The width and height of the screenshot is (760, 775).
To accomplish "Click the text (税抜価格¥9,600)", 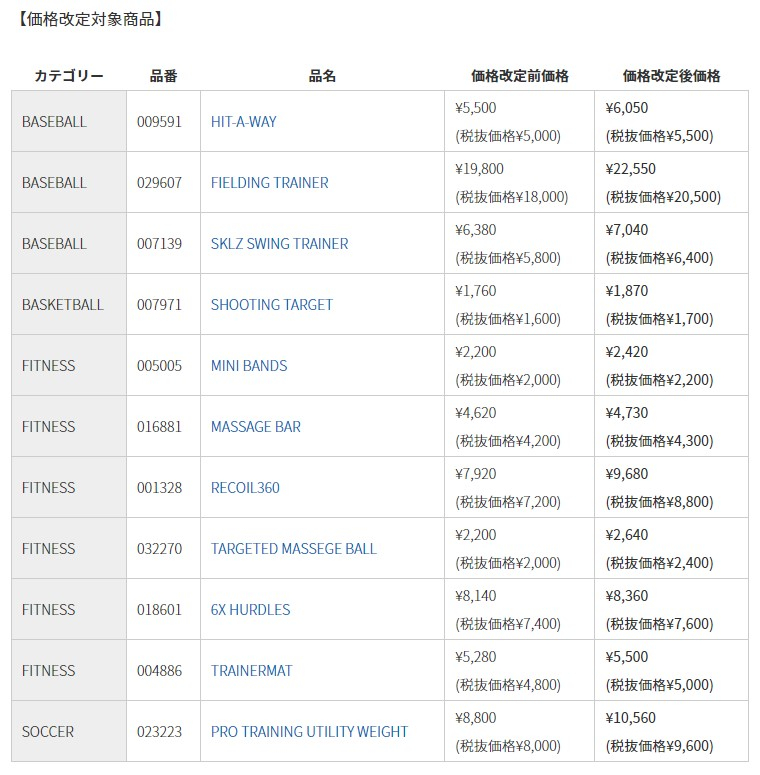I will (x=659, y=746).
